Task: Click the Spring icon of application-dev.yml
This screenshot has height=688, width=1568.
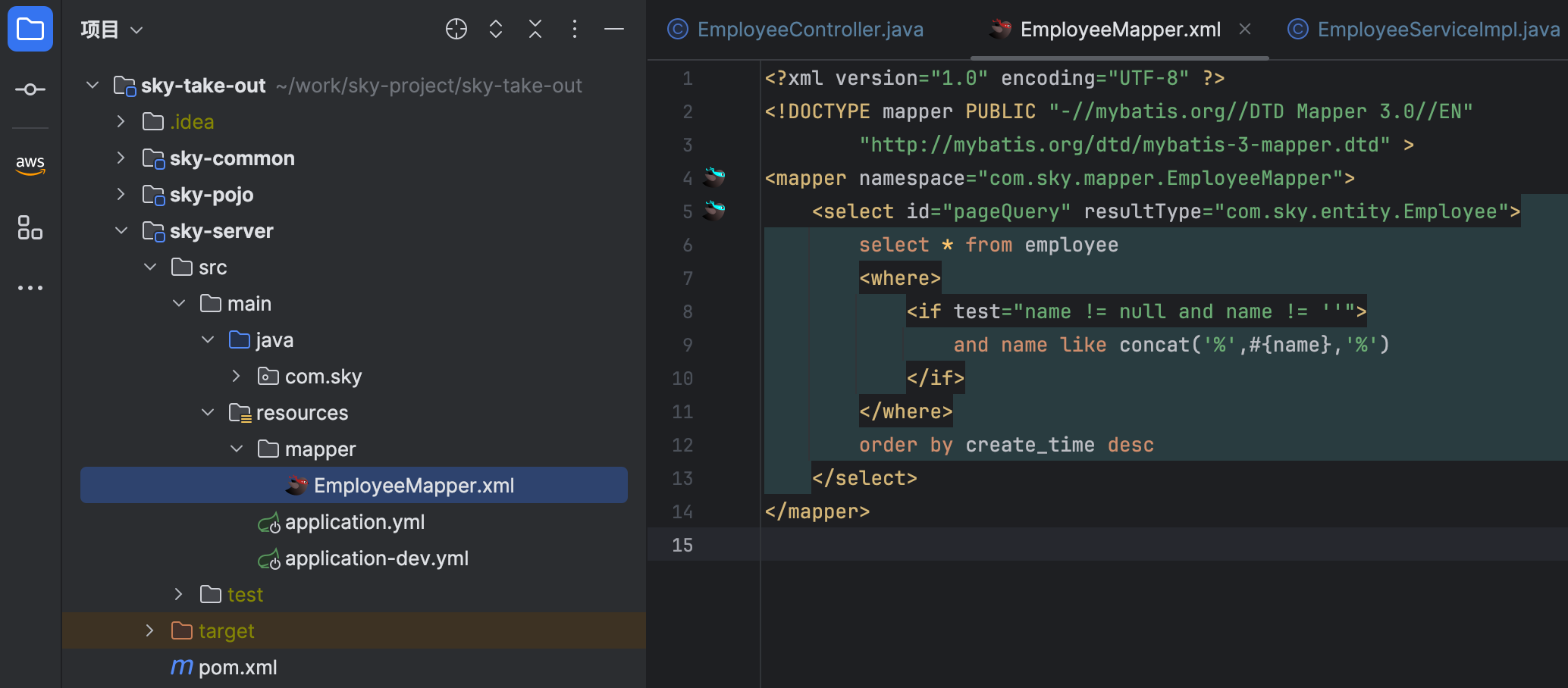Action: pos(269,558)
